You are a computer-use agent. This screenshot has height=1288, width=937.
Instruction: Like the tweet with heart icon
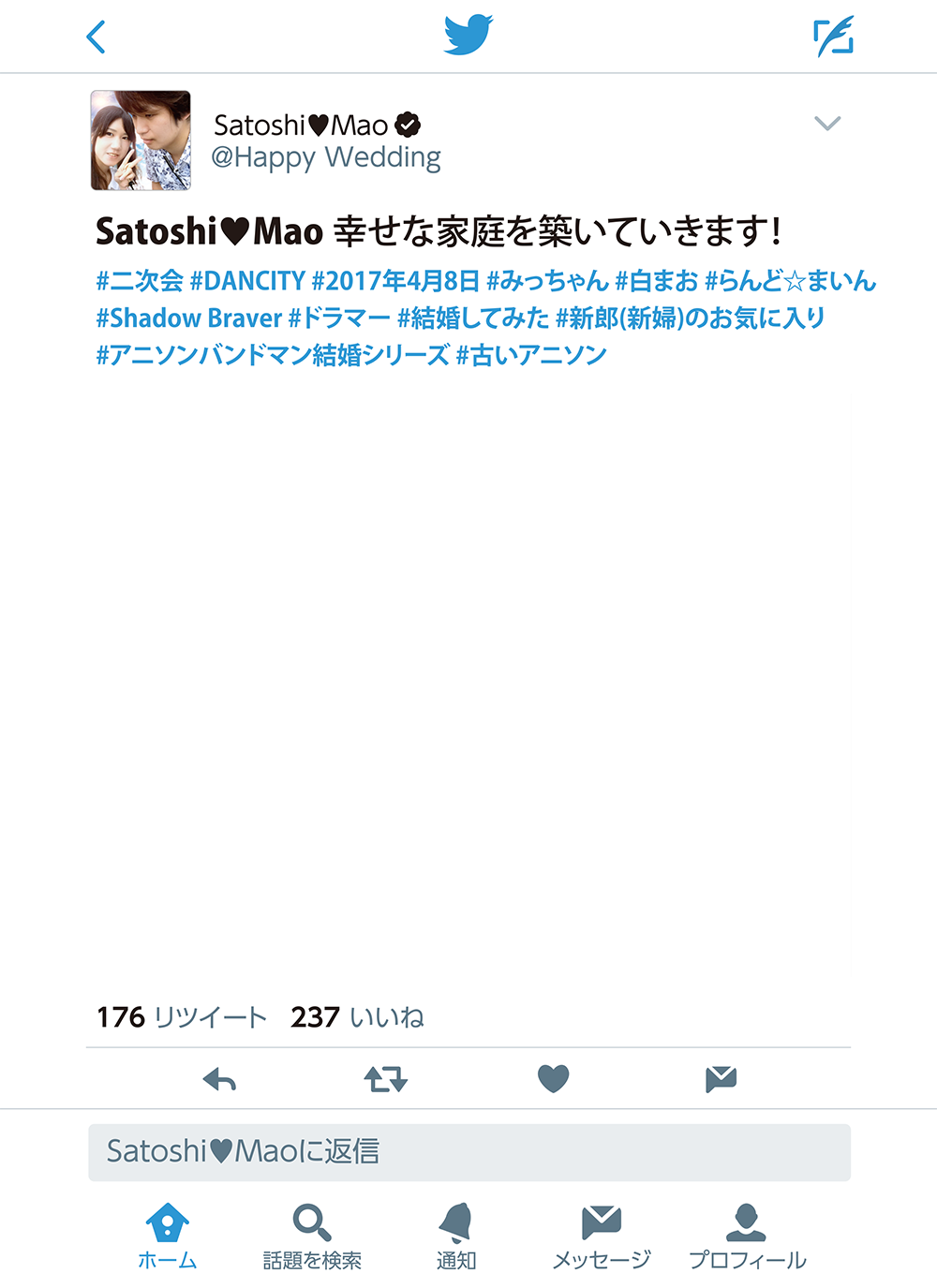pyautogui.click(x=553, y=1079)
